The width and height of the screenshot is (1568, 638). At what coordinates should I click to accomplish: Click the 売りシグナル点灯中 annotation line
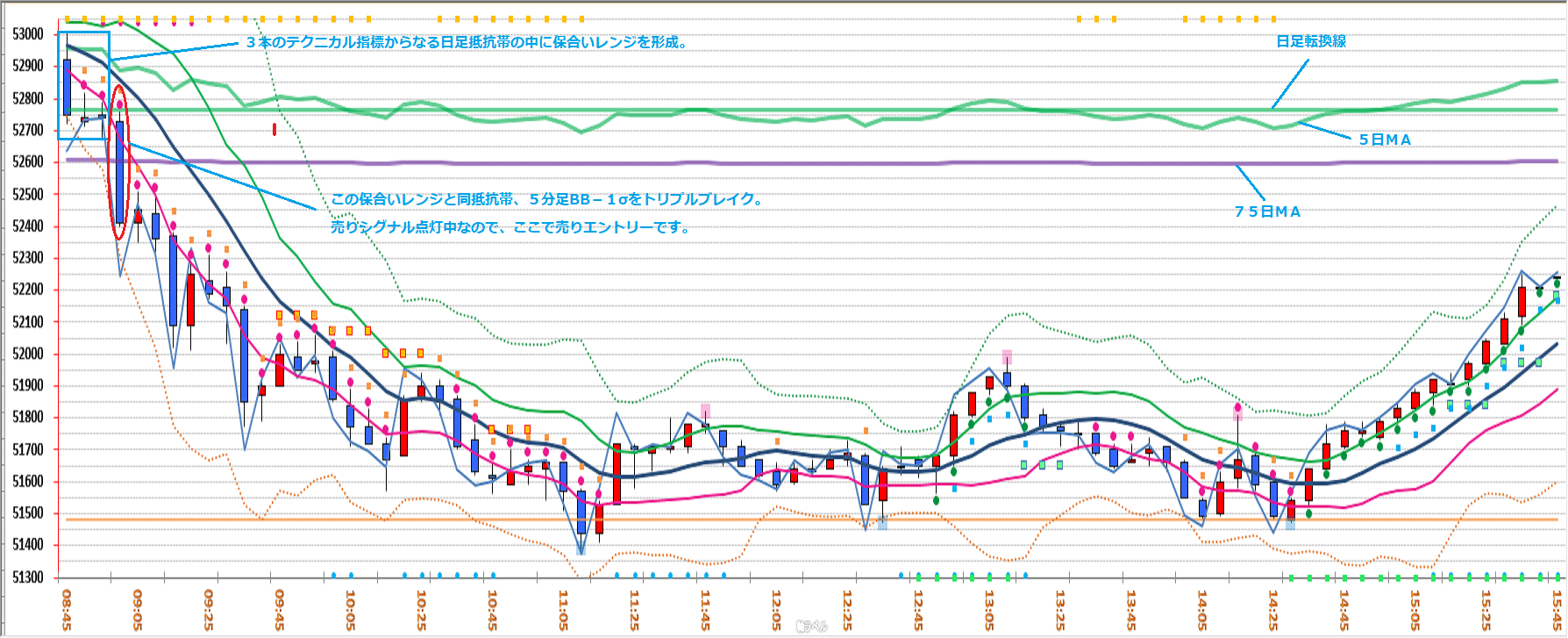[x=510, y=227]
